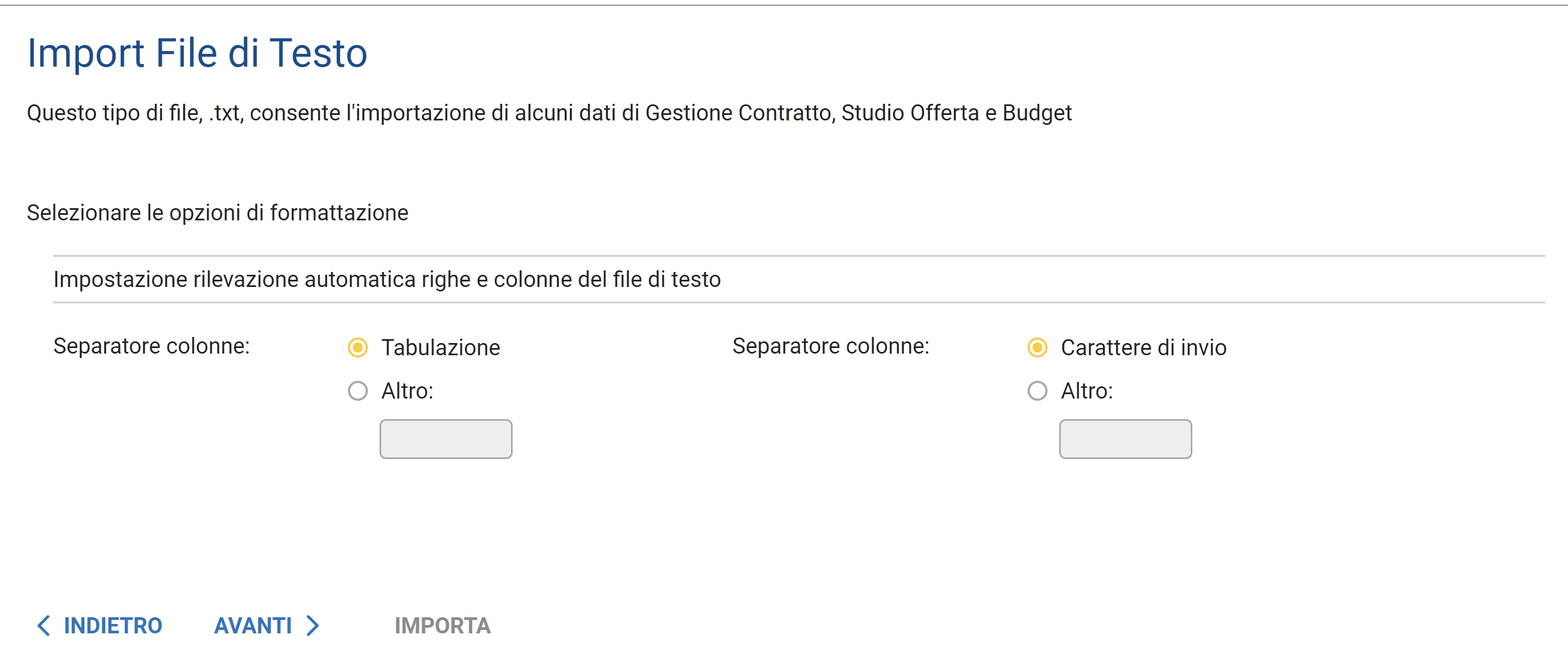1568x655 pixels.
Task: Proceed with the AVANTI button
Action: [x=253, y=625]
